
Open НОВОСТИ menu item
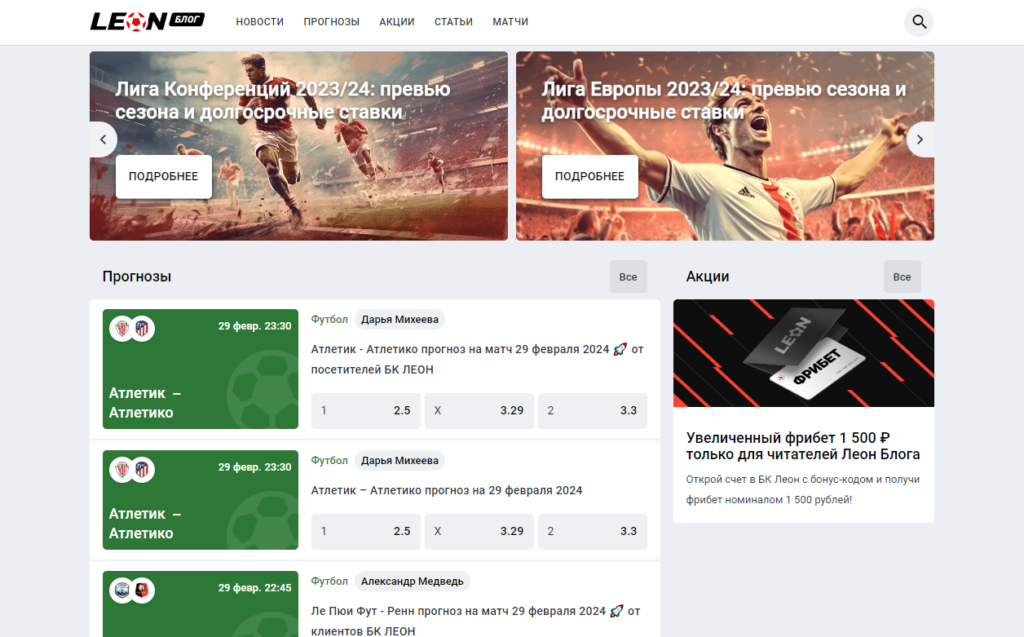click(x=260, y=22)
